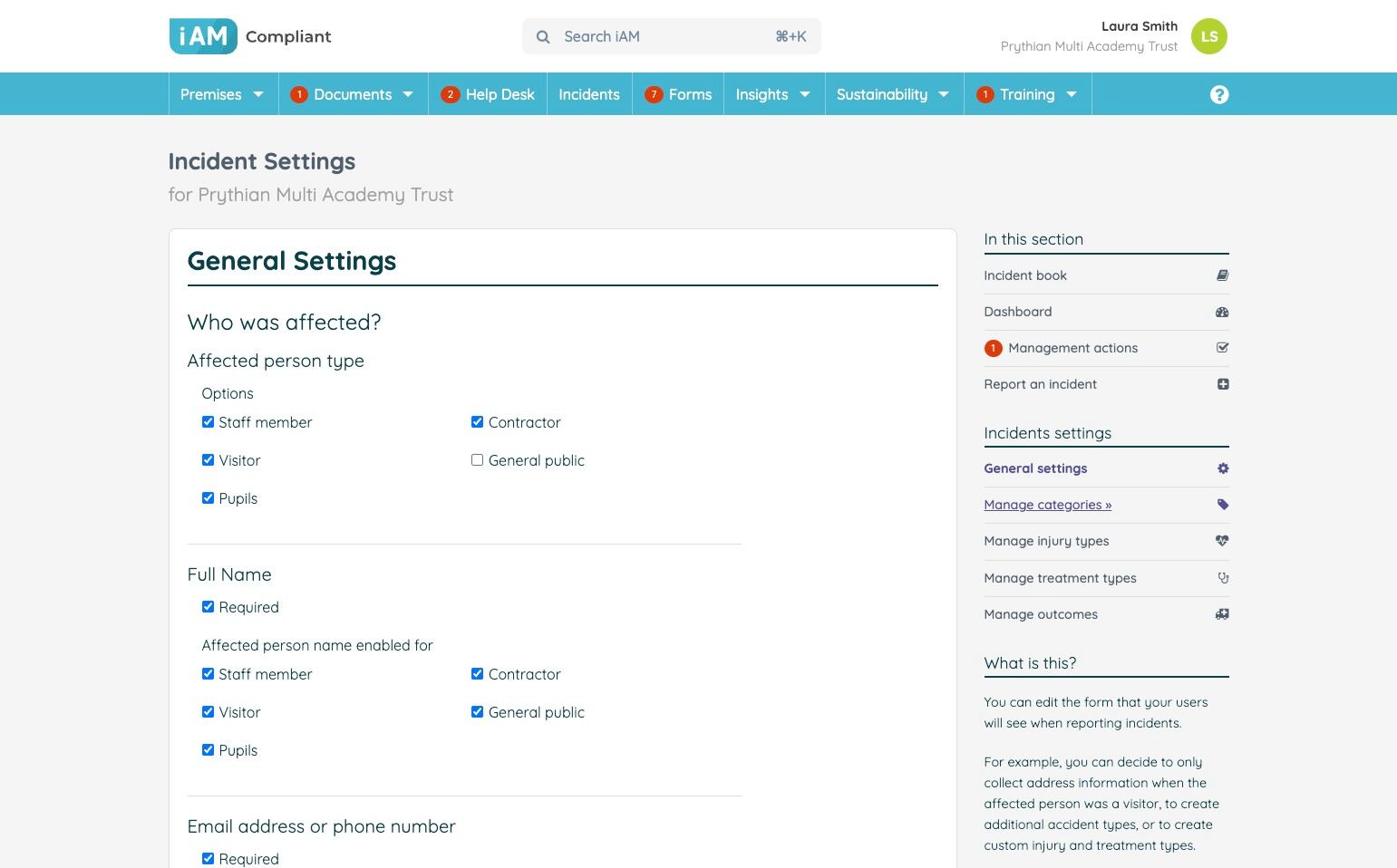Uncheck Pupils under Affected person type options
The height and width of the screenshot is (868, 1397).
(x=208, y=498)
